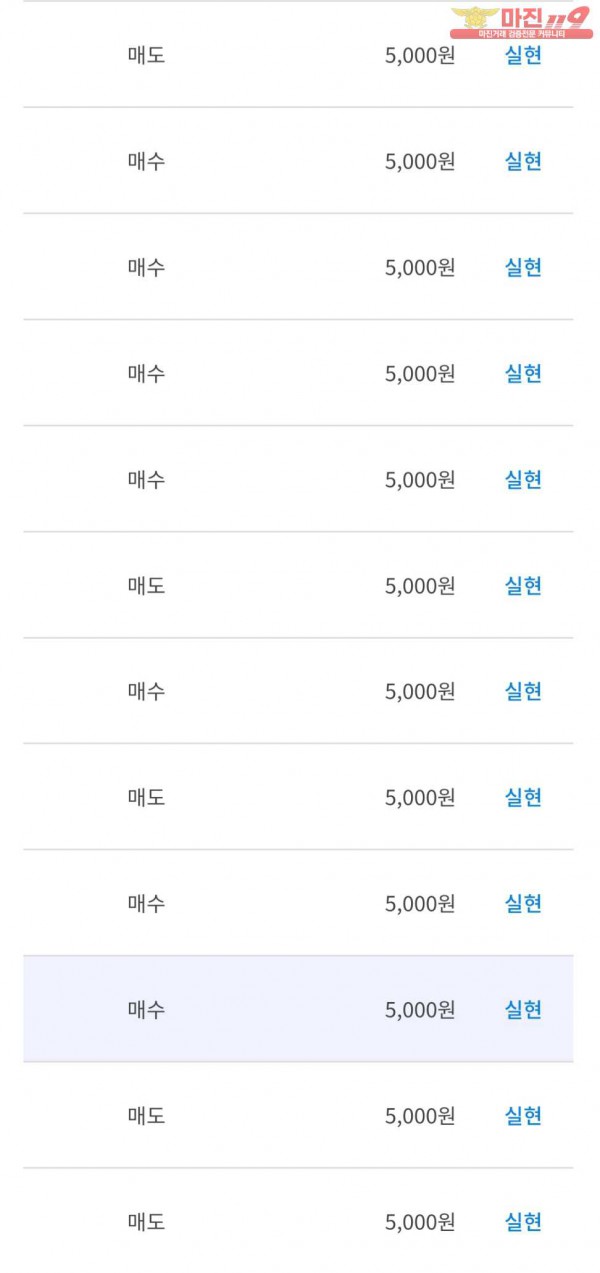Click 실현 in the 매수 row just above the highlighted one

[x=523, y=904]
